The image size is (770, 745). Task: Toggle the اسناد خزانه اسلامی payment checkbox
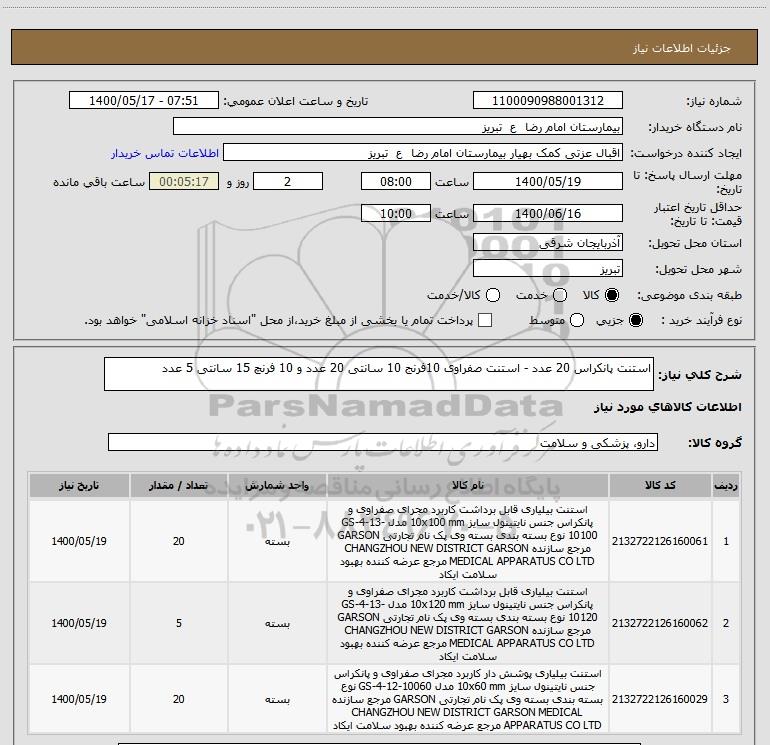[x=485, y=320]
